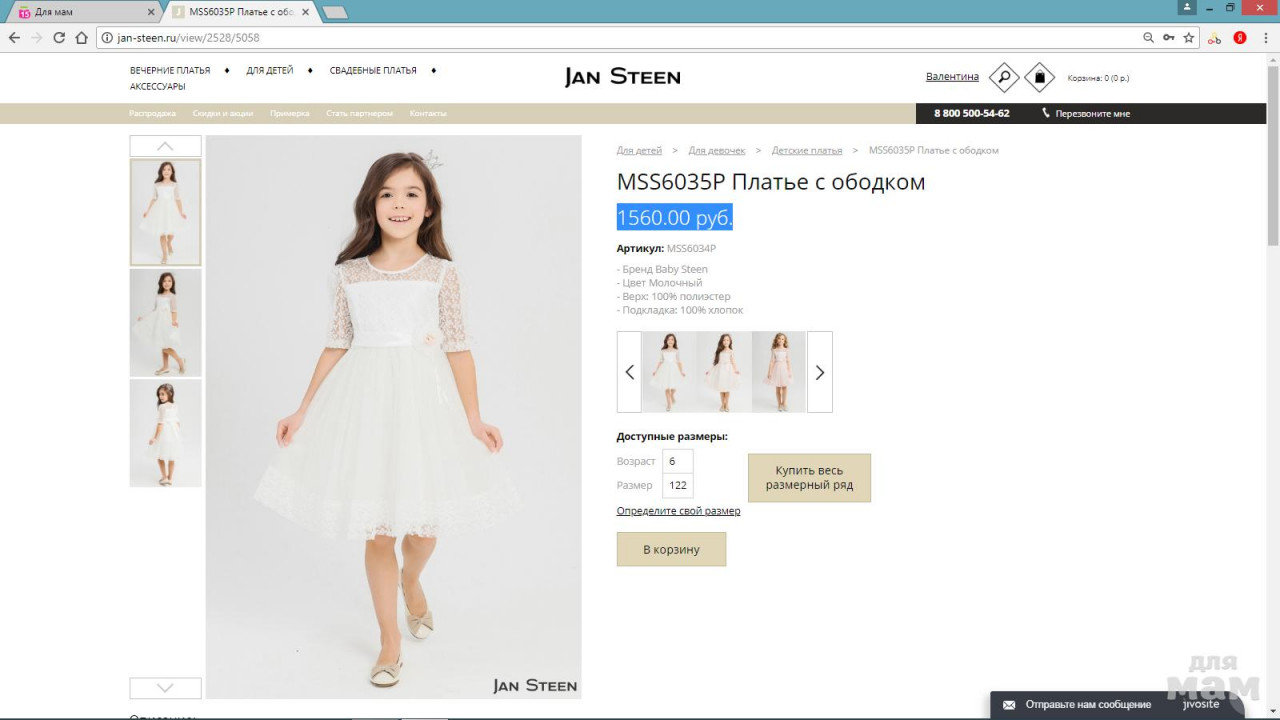Show previous related dresses with left arrow
Viewport: 1280px width, 720px height.
point(629,372)
